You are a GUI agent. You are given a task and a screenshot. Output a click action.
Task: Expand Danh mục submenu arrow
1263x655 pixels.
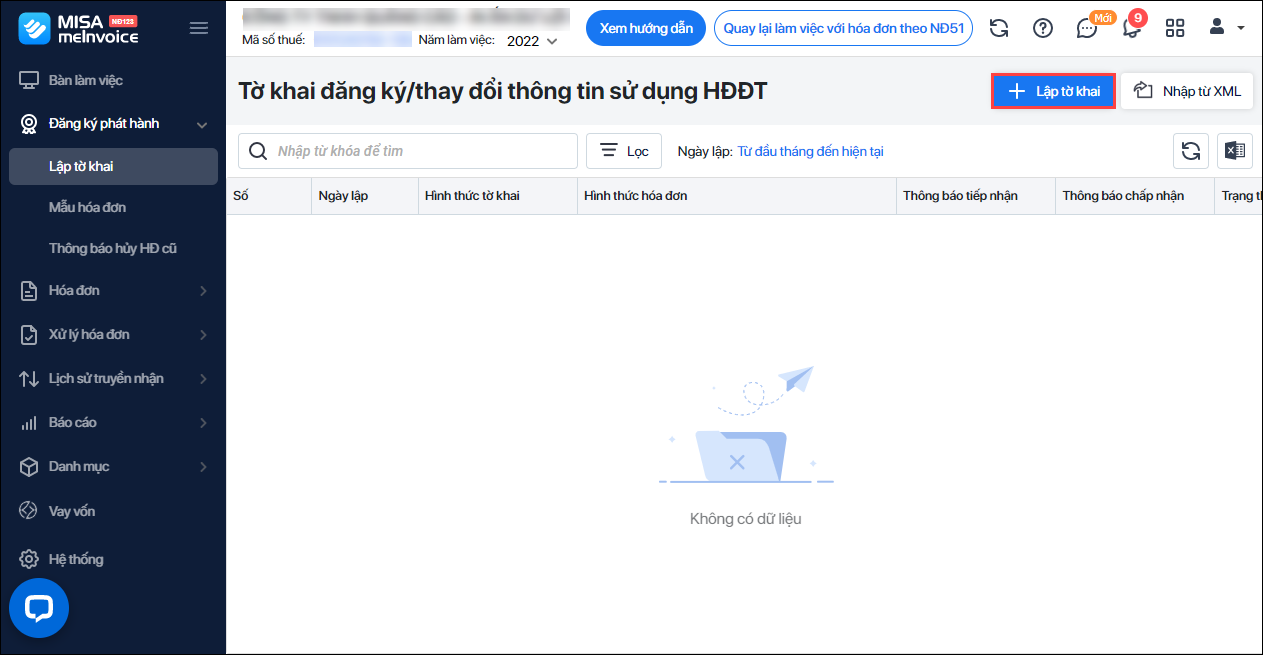point(203,467)
